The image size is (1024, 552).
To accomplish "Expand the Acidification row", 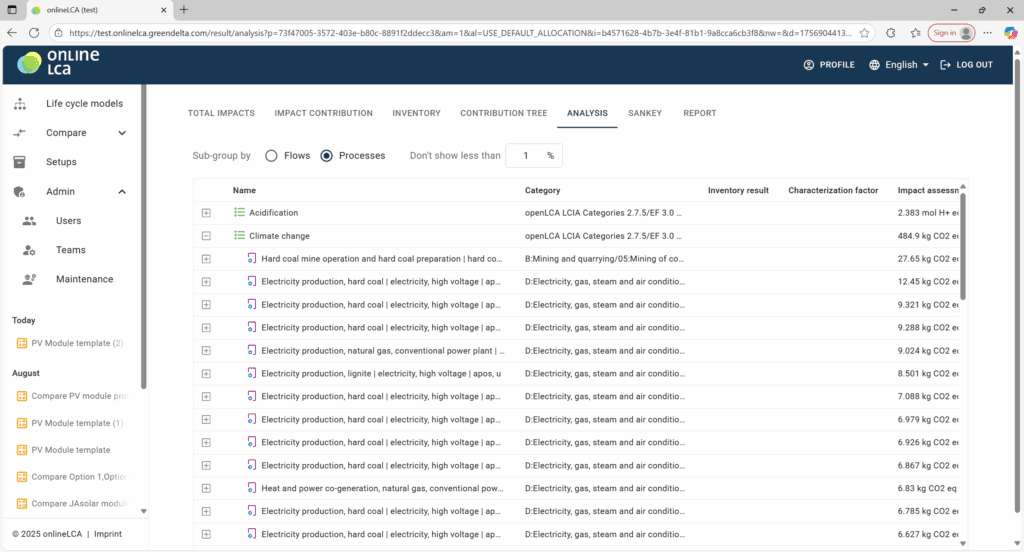I will [206, 213].
